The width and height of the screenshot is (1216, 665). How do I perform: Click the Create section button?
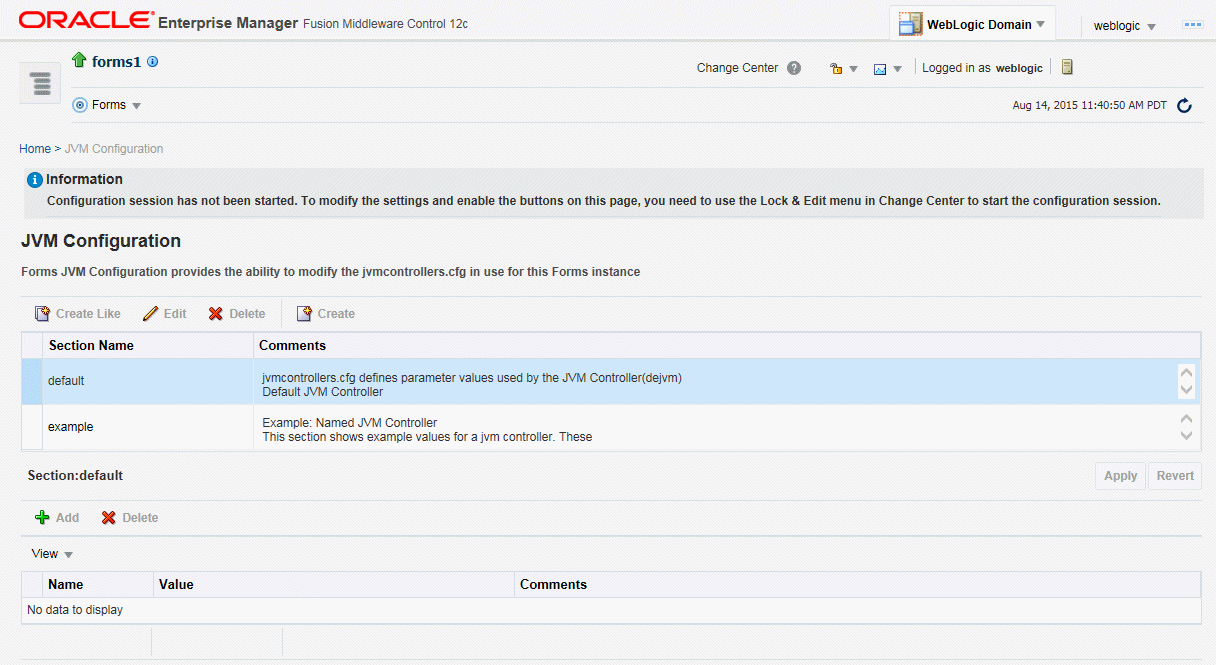(326, 314)
